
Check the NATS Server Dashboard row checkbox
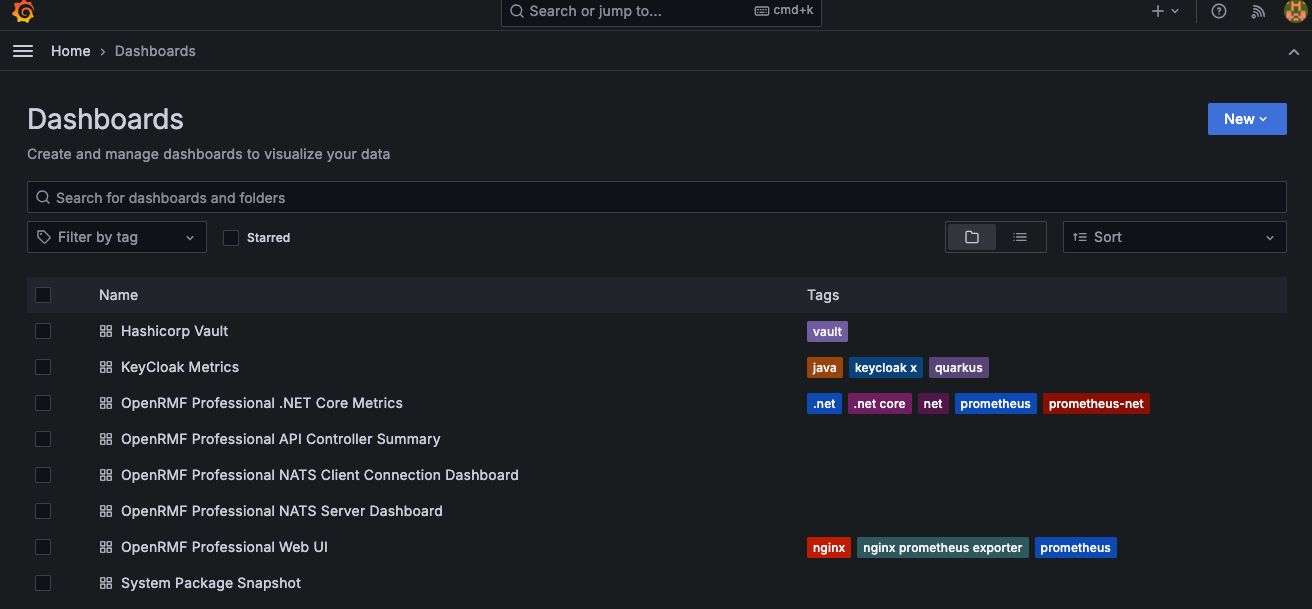point(43,511)
